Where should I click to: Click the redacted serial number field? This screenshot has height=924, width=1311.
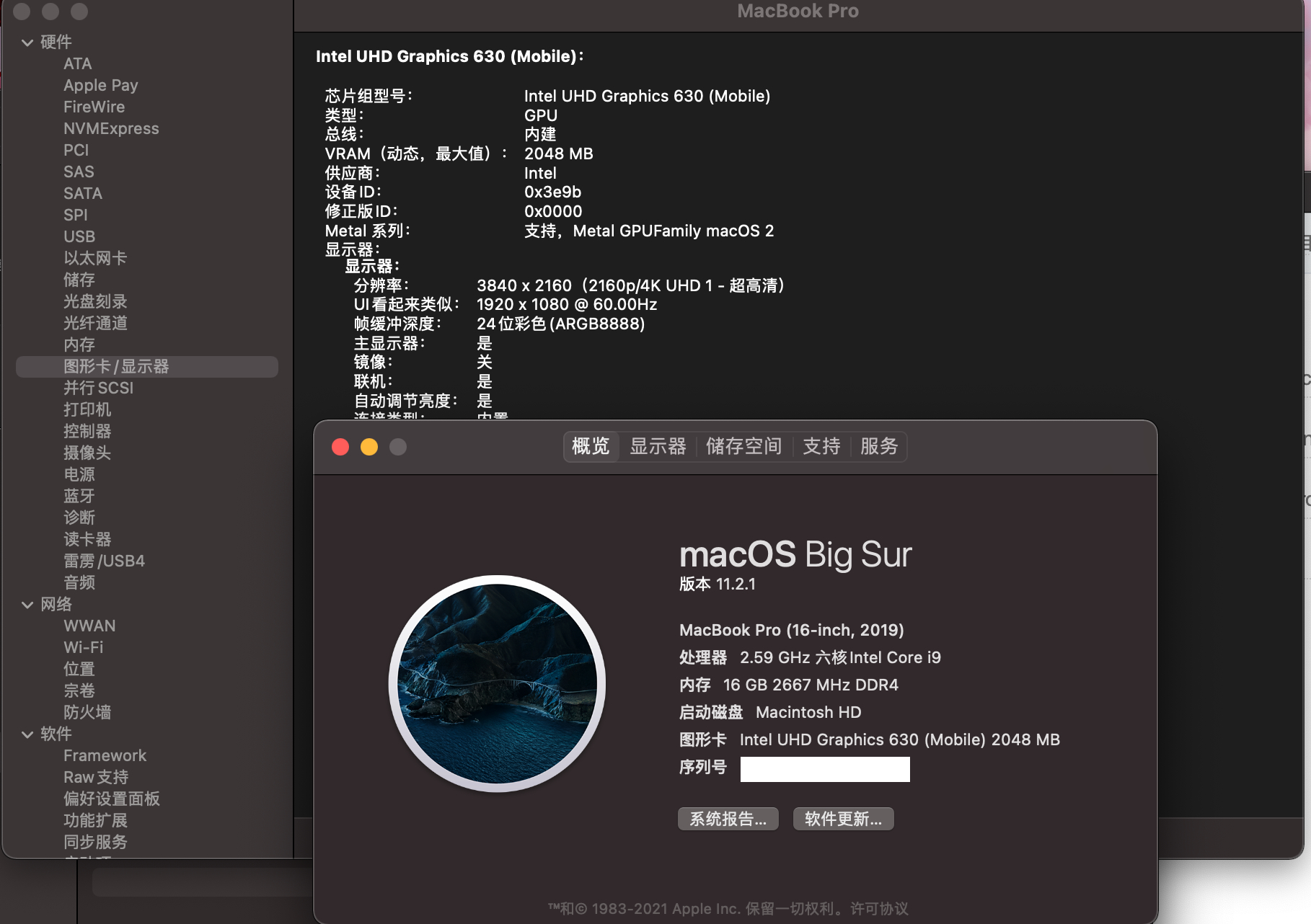[825, 769]
